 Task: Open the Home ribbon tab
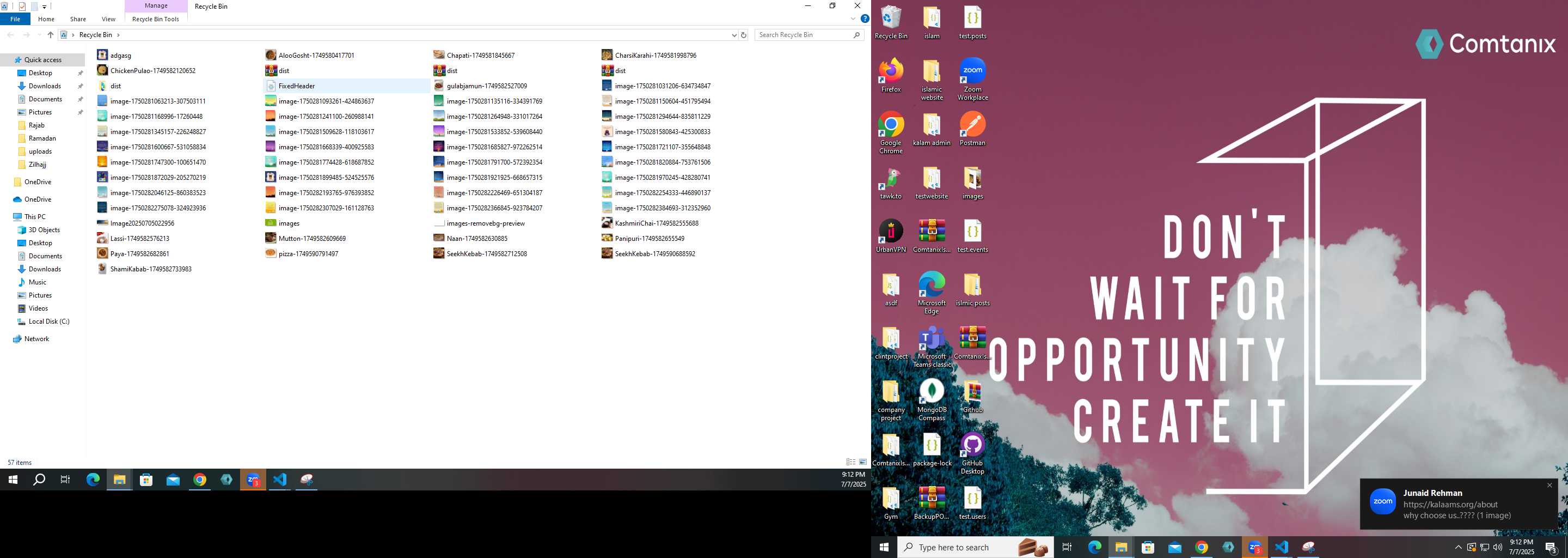tap(46, 19)
